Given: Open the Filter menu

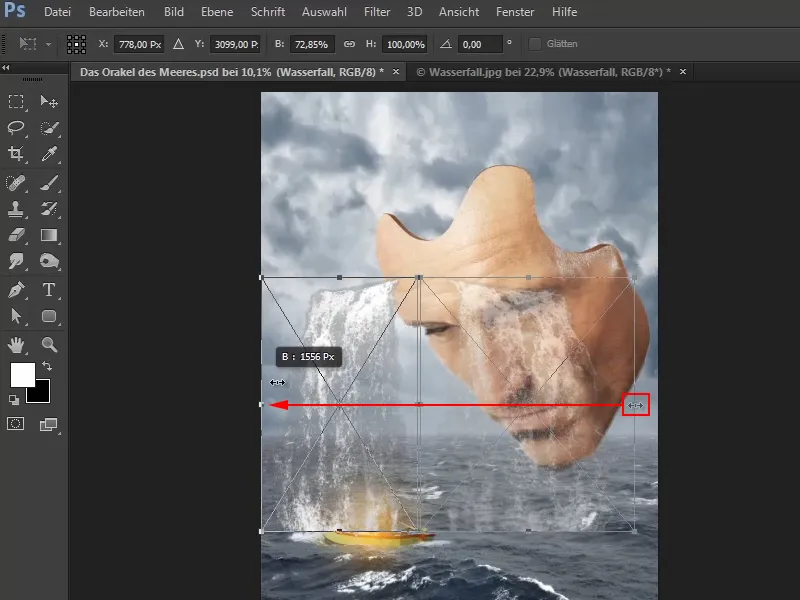Looking at the screenshot, I should tap(377, 12).
